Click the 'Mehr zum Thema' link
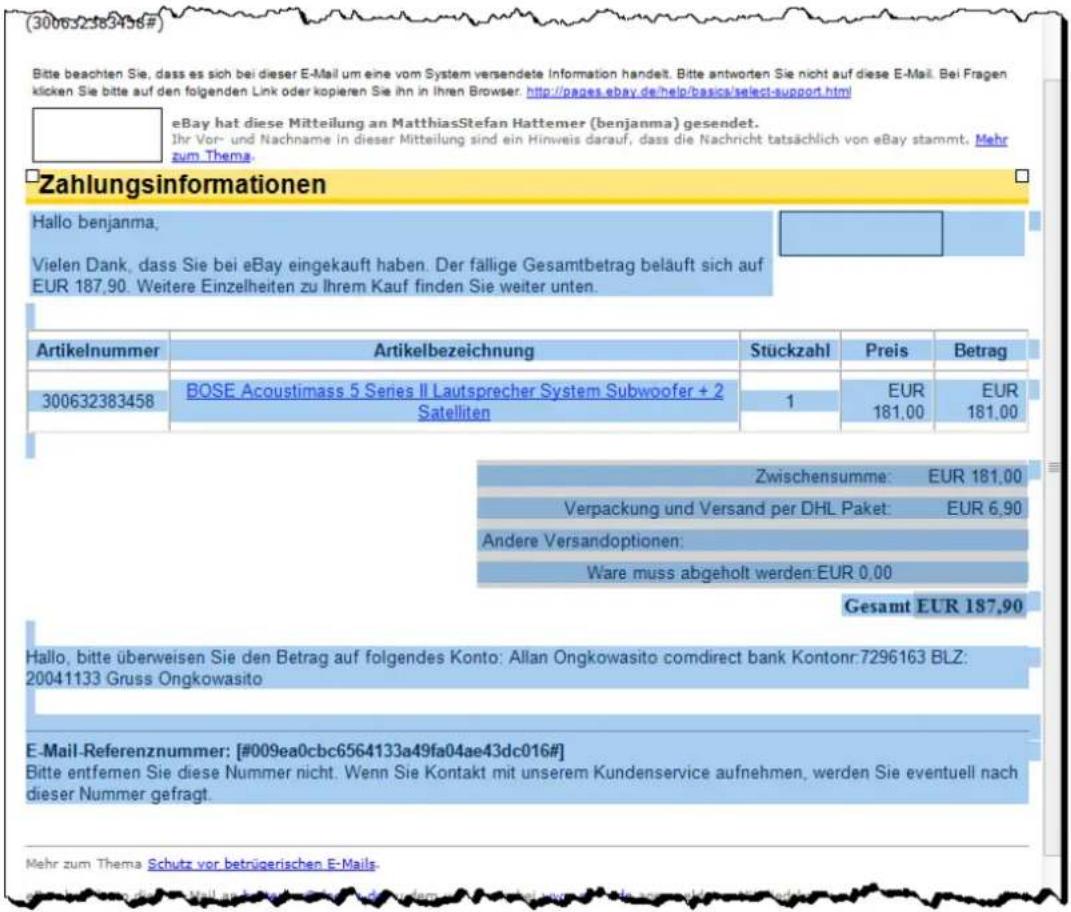The width and height of the screenshot is (1071, 912). coord(991,140)
